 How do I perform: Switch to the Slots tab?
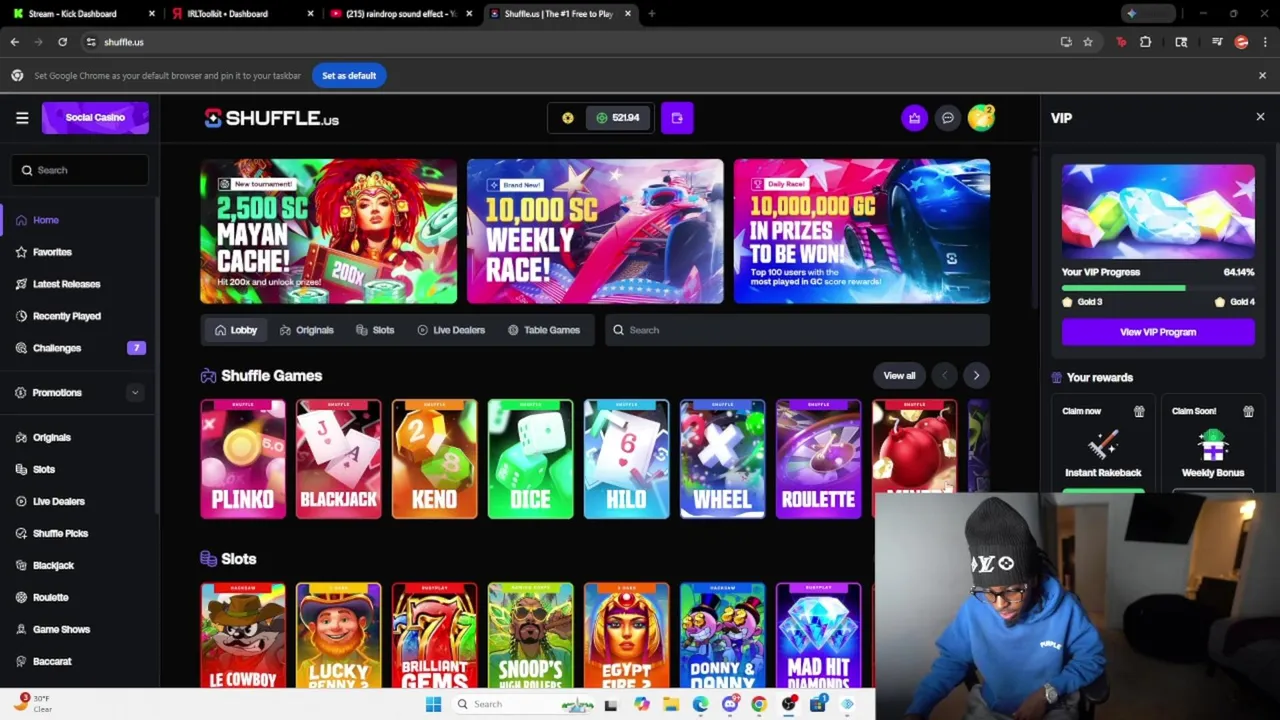tap(375, 330)
